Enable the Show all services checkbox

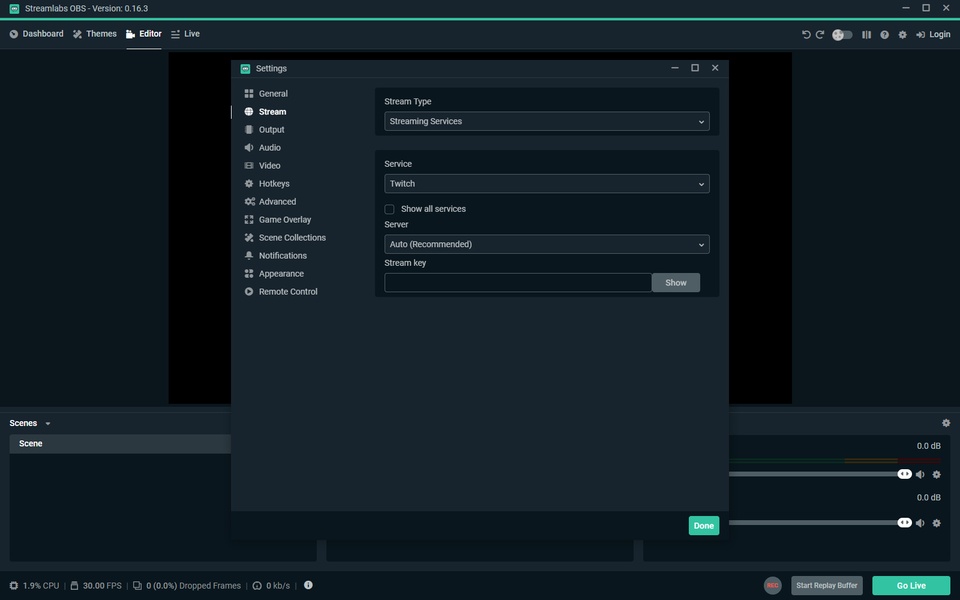[x=390, y=209]
